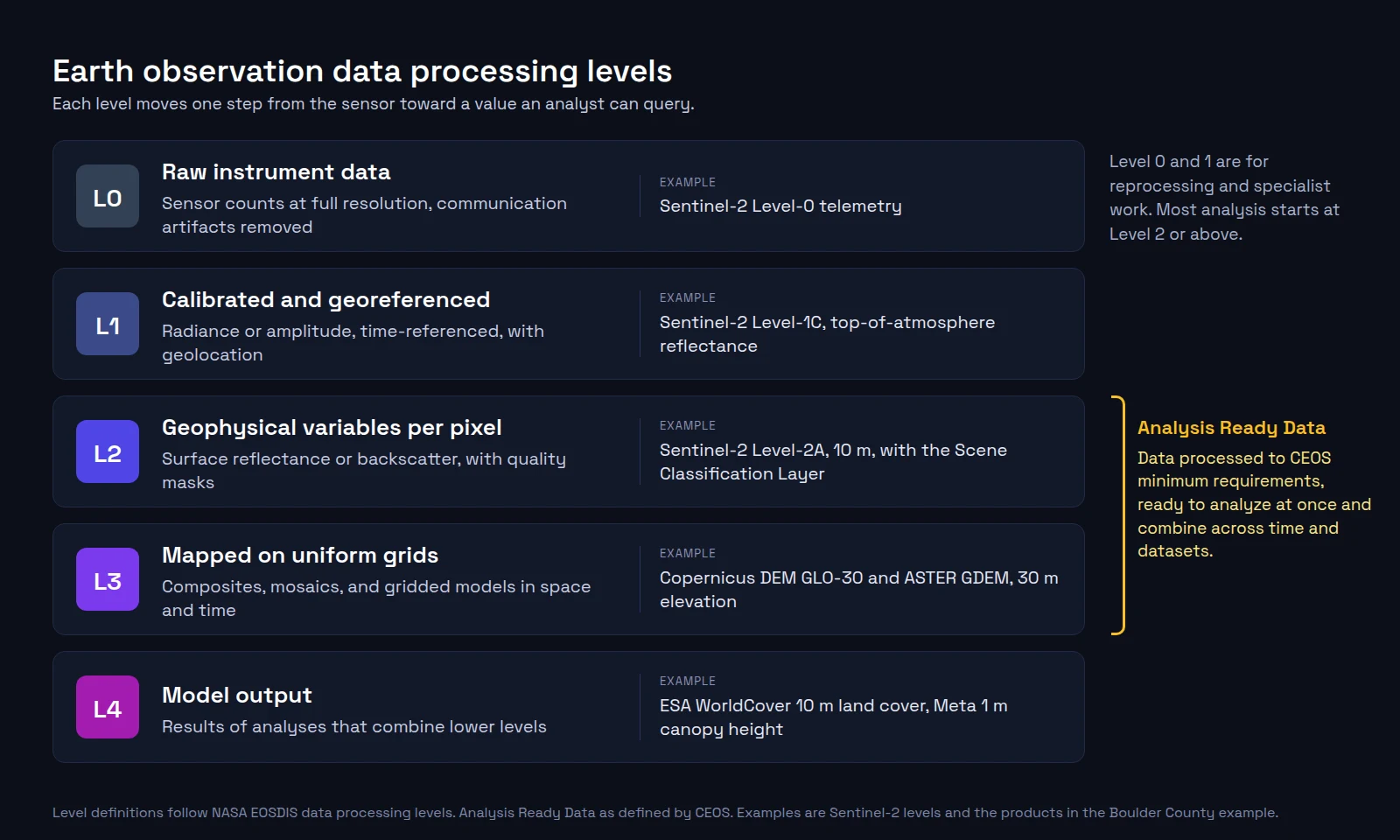Click 'Radiance or amplitude, time-referenced' description
The image size is (1400, 840).
(x=353, y=343)
